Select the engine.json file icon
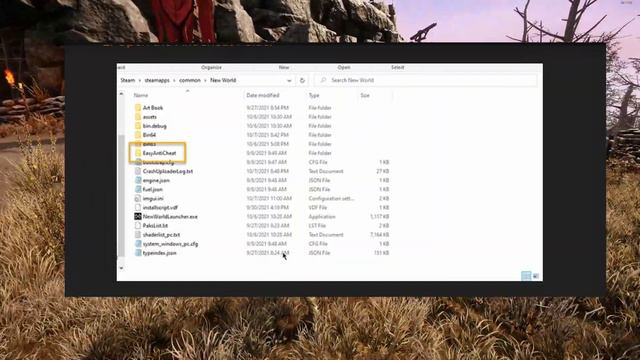 point(138,180)
